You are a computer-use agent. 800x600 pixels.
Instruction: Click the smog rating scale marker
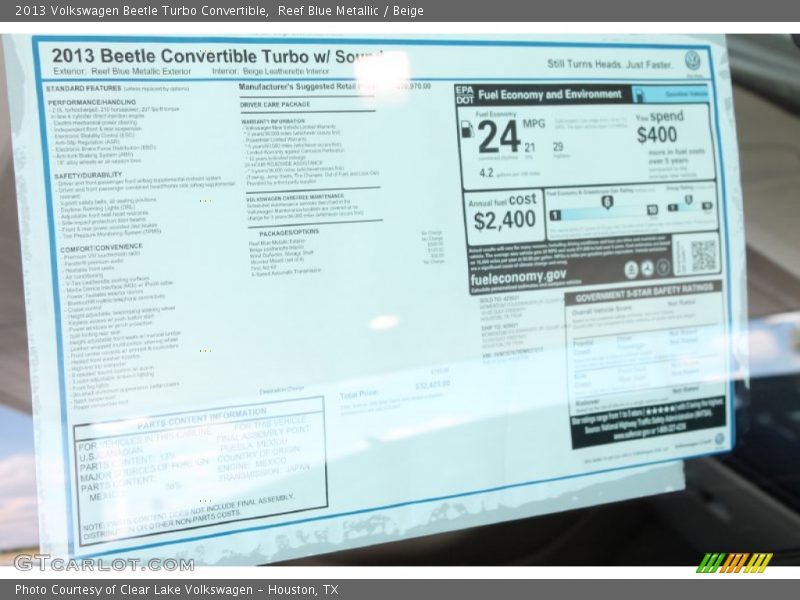click(688, 200)
